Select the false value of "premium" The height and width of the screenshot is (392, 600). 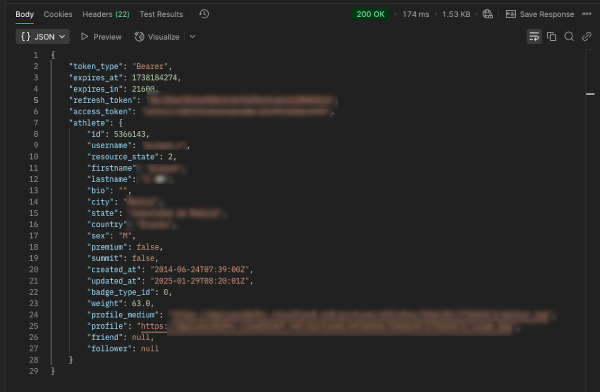coord(147,247)
